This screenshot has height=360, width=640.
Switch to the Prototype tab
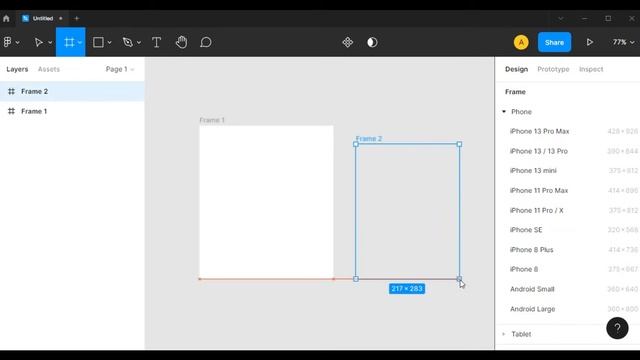point(553,69)
